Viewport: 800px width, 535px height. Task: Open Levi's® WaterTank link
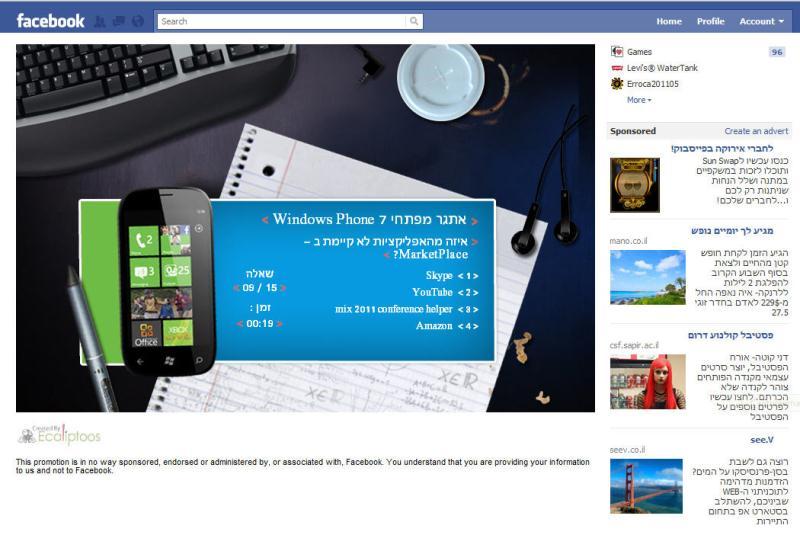point(662,68)
